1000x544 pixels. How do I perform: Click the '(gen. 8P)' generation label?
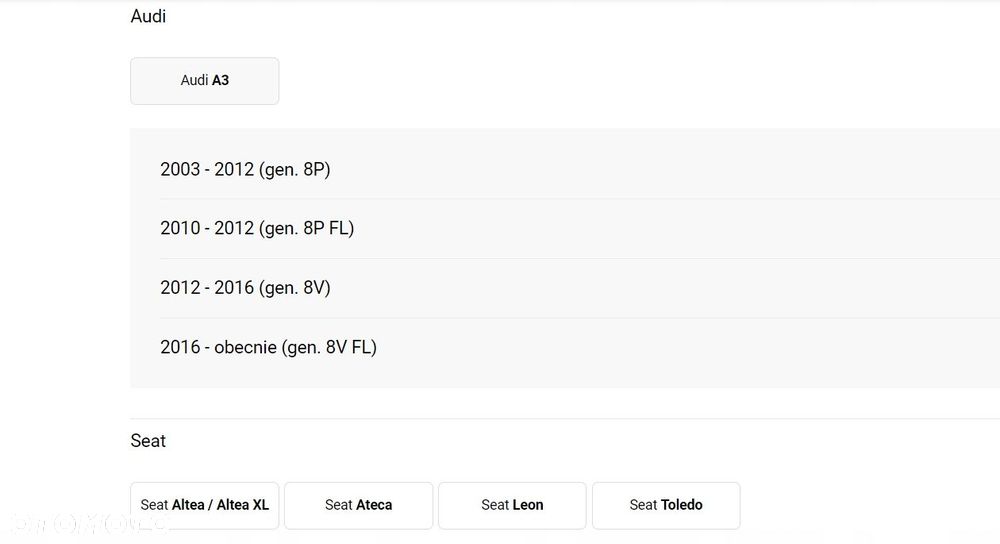(294, 169)
